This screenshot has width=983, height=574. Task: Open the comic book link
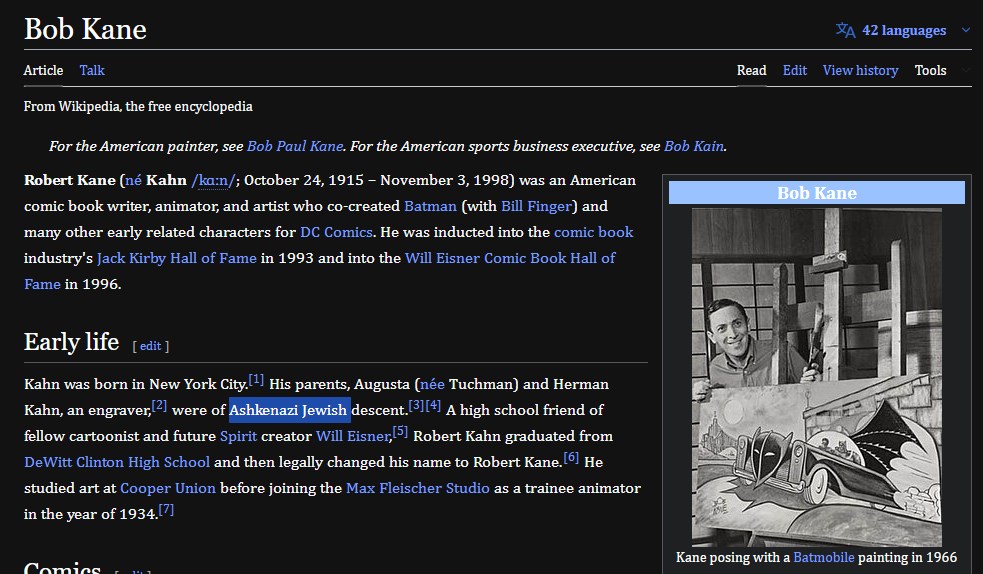[x=593, y=232]
